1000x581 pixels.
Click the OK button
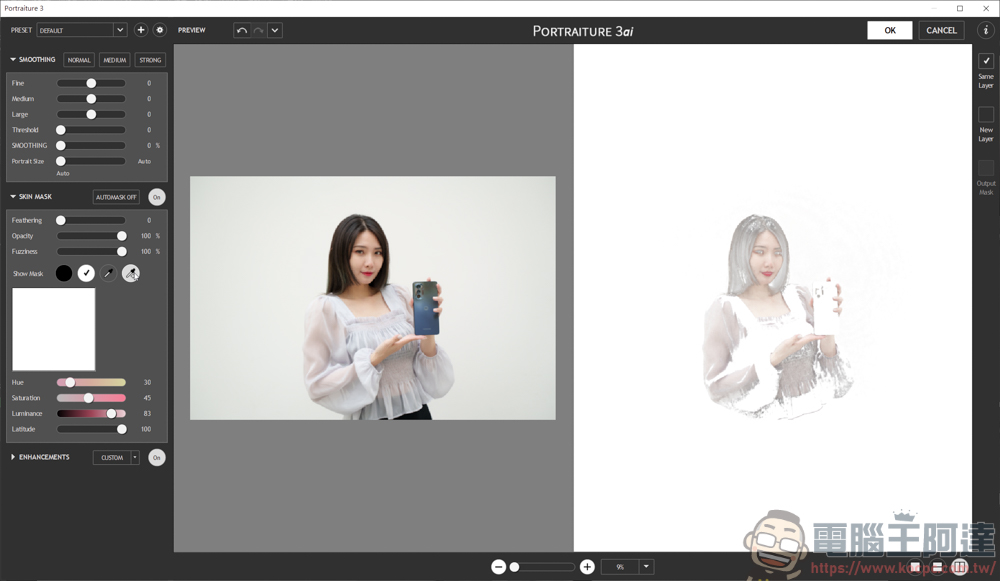click(x=889, y=30)
